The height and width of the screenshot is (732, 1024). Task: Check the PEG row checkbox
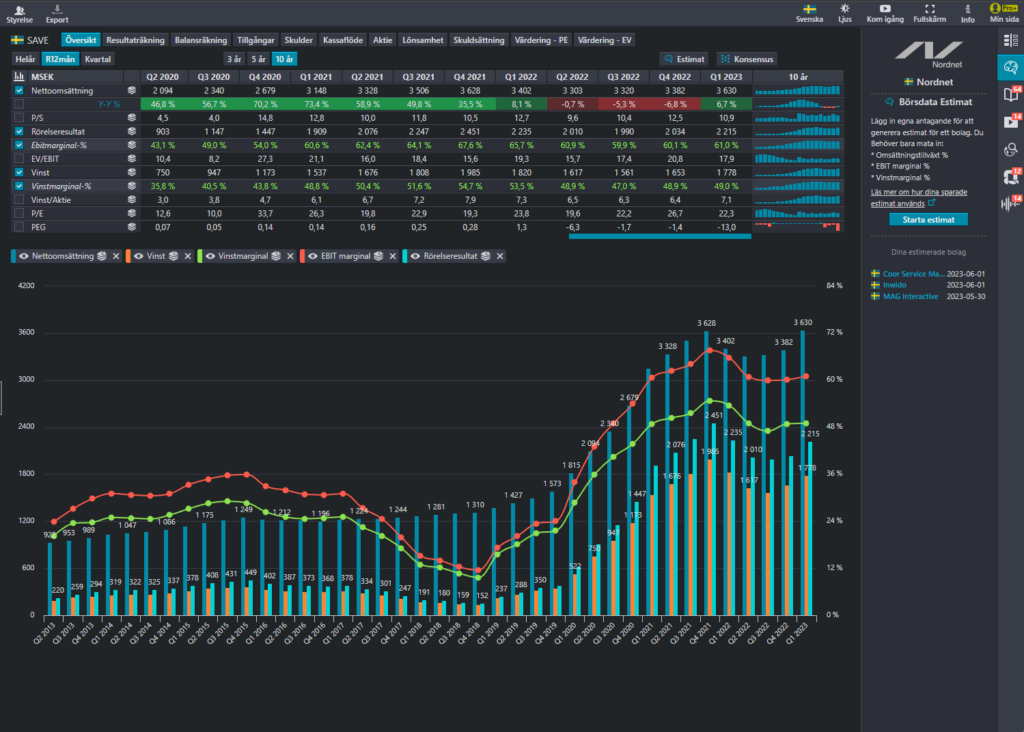[x=19, y=227]
